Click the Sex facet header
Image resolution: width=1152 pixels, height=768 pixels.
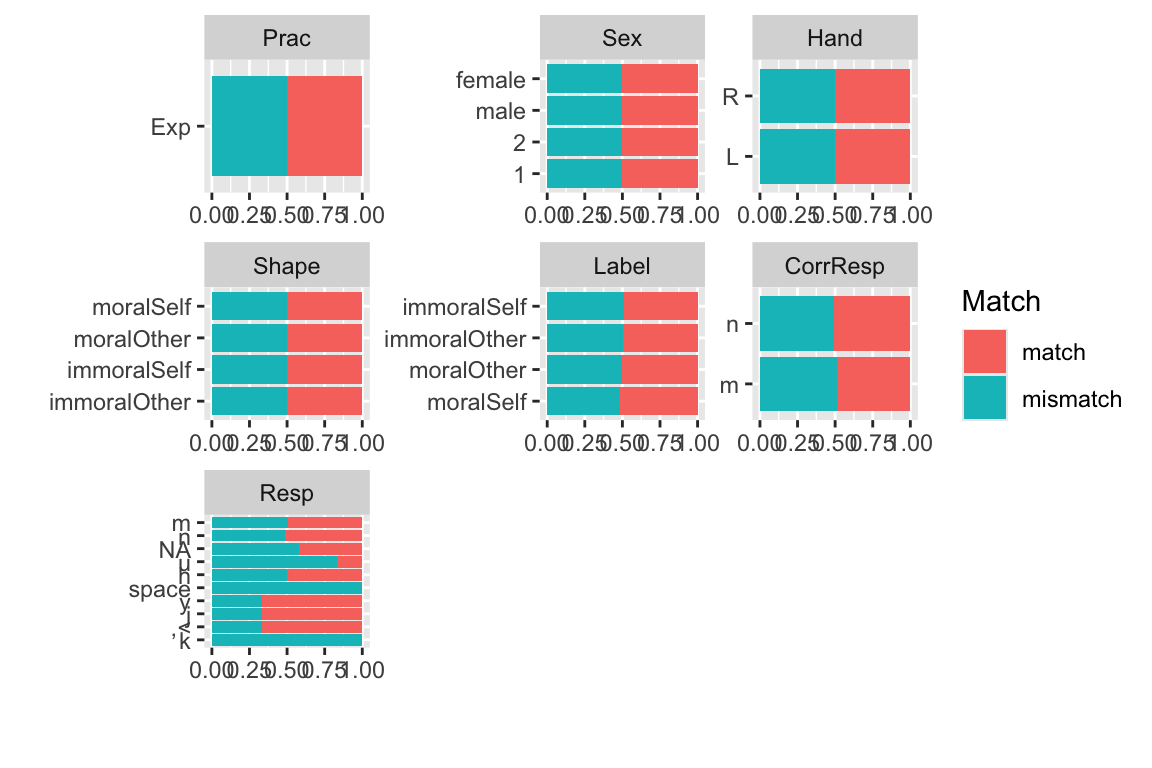coord(622,39)
